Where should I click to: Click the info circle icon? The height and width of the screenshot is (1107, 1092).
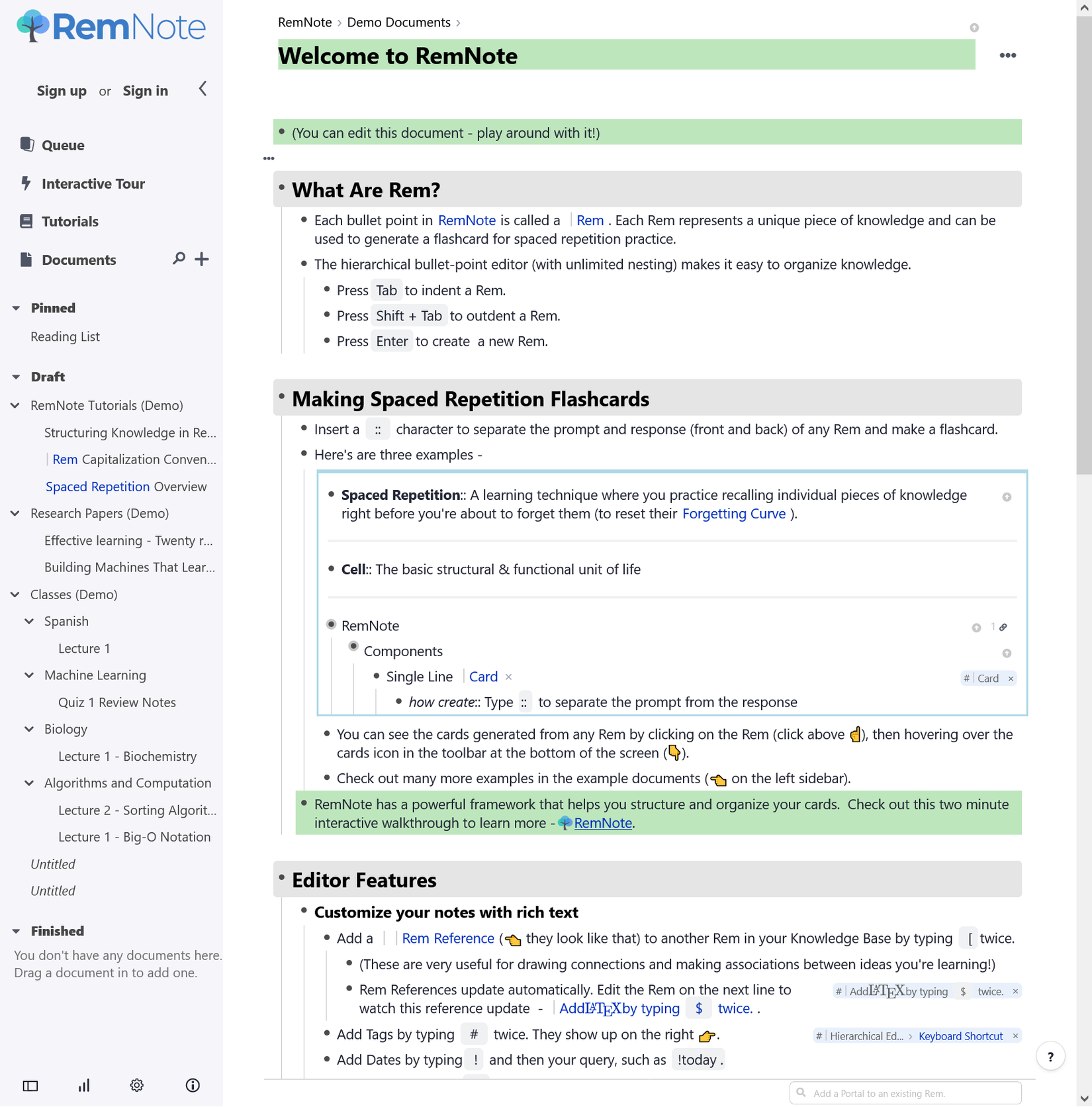click(x=193, y=1085)
